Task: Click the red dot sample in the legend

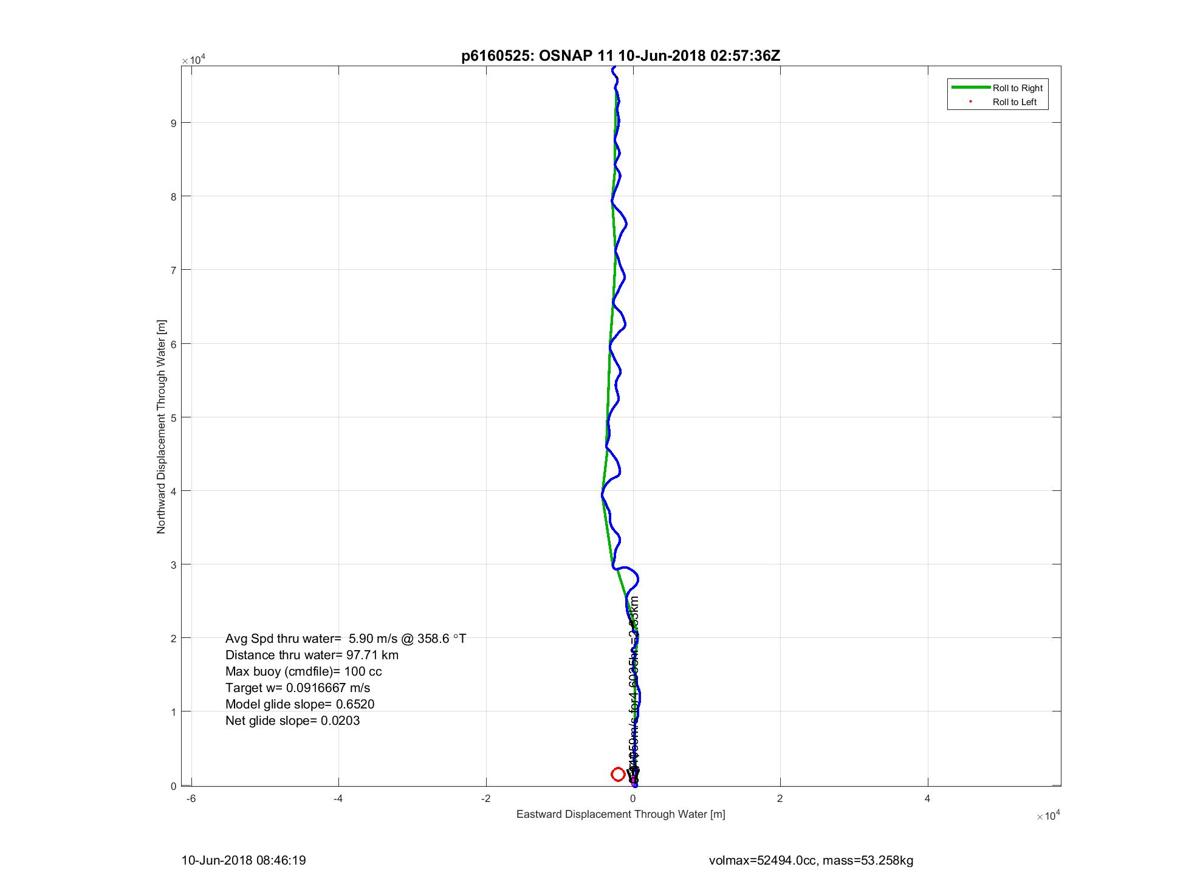Action: 970,102
